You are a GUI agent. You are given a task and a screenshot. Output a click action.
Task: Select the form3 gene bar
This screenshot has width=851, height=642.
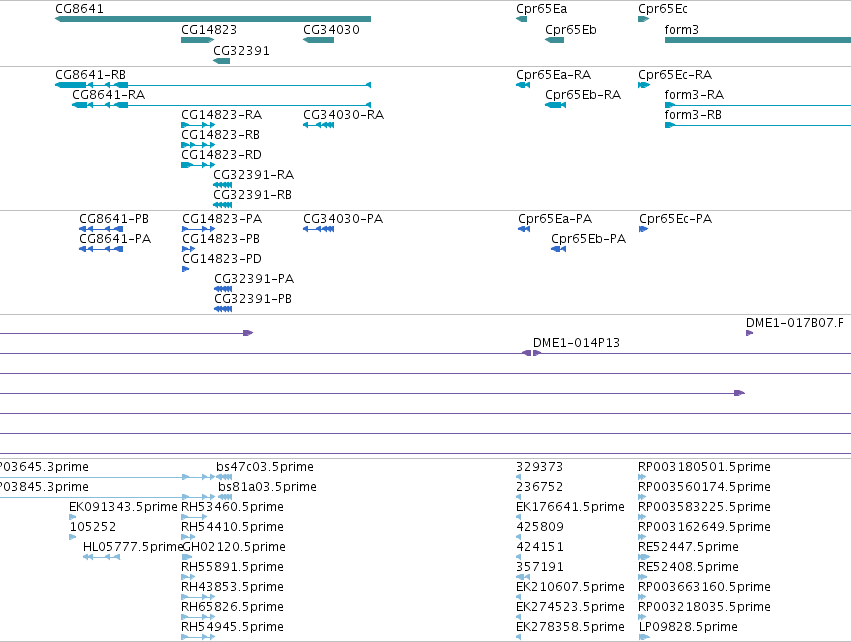coord(758,40)
